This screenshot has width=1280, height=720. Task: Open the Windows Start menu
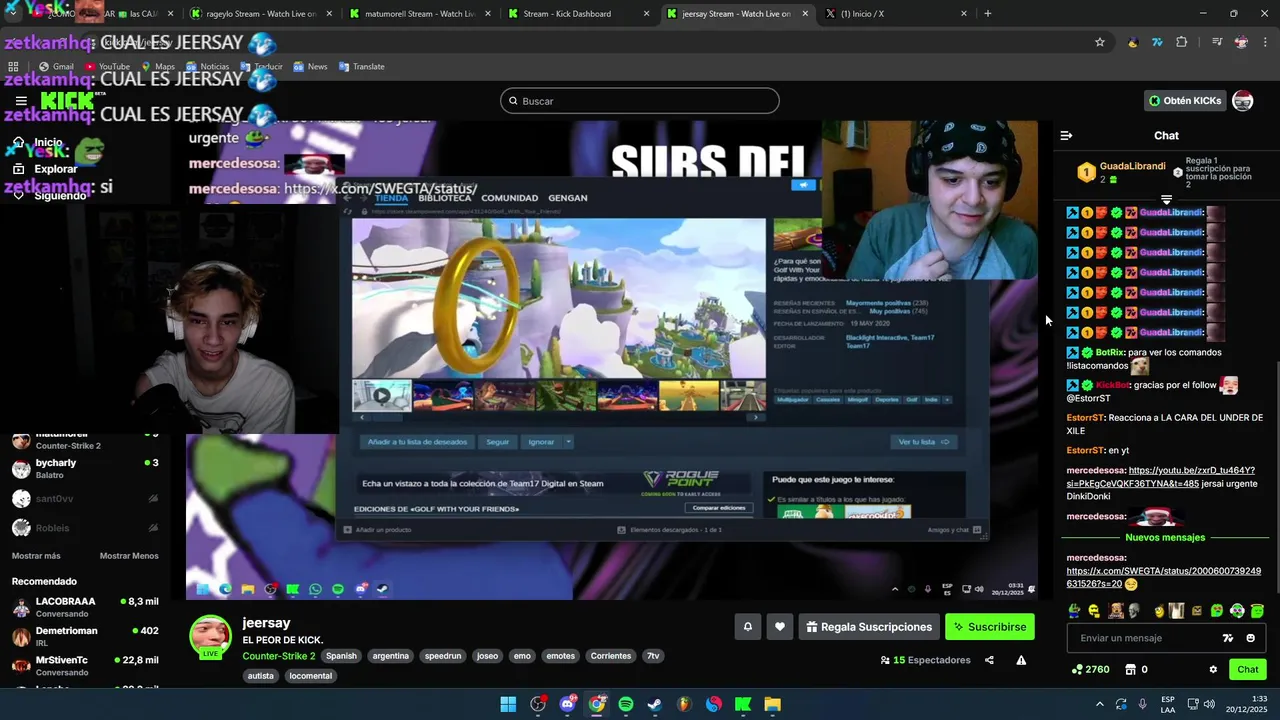pos(508,704)
